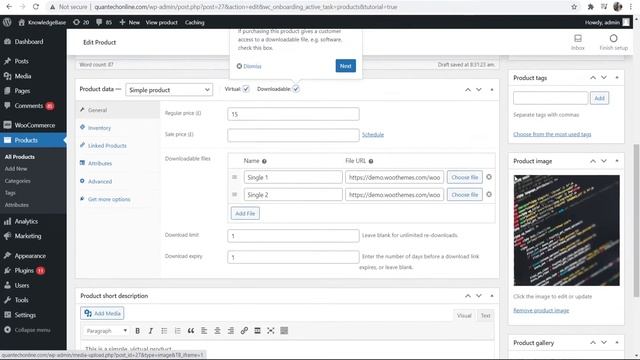Open the Inventory product data tab
The image size is (640, 360).
tap(118, 128)
